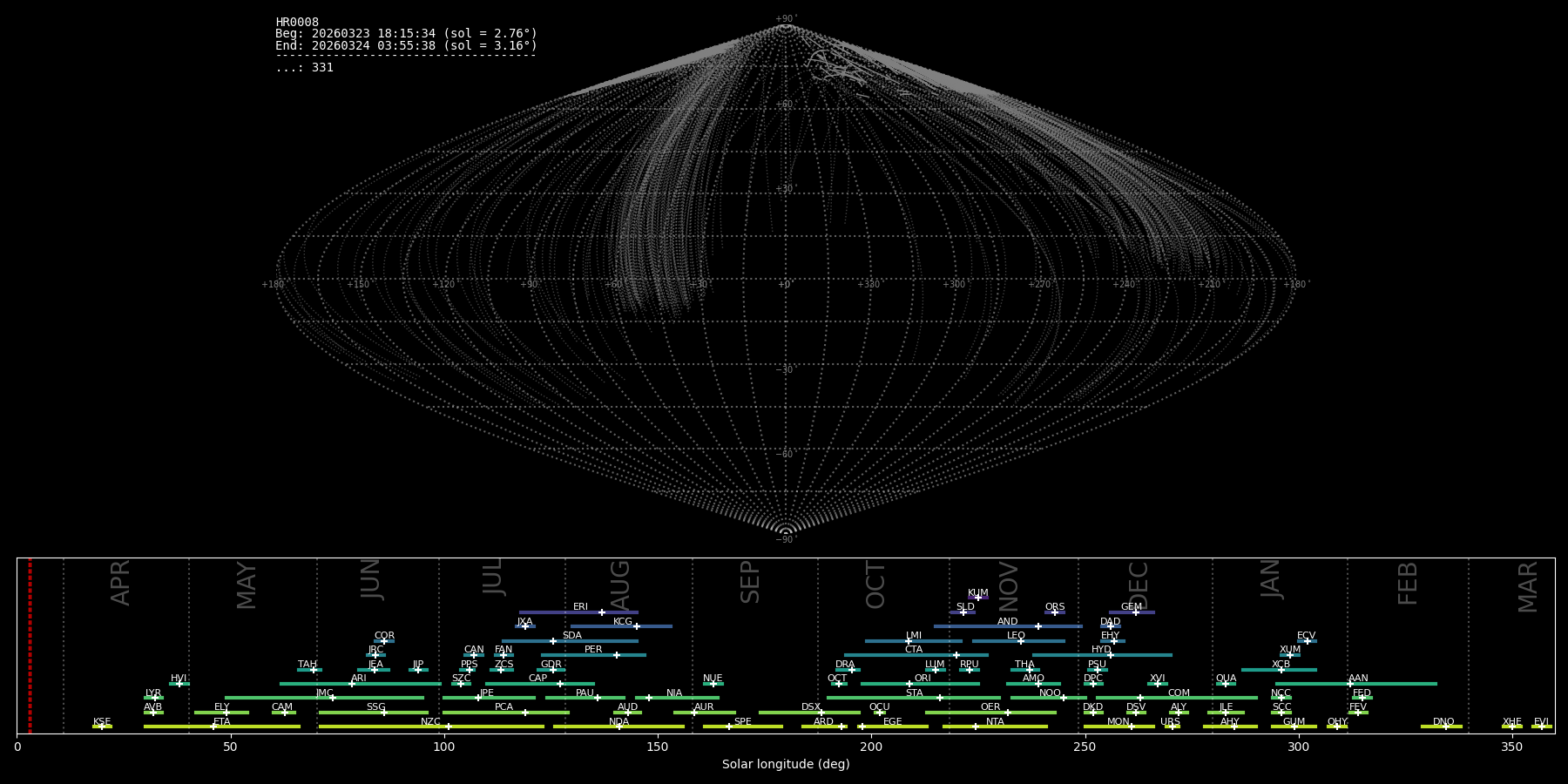Click the SSG activity bar

pos(374,713)
